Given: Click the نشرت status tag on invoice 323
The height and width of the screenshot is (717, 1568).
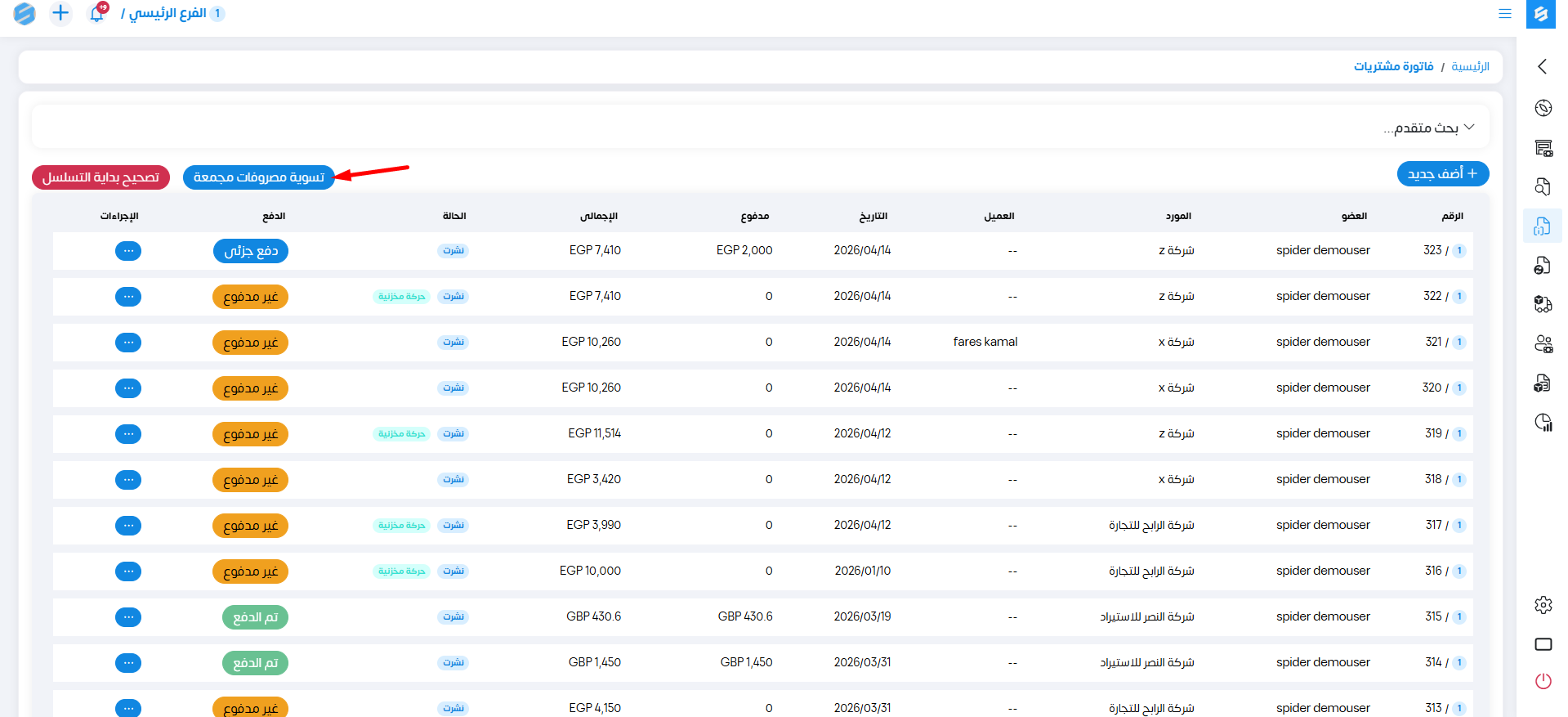Looking at the screenshot, I should pyautogui.click(x=453, y=250).
